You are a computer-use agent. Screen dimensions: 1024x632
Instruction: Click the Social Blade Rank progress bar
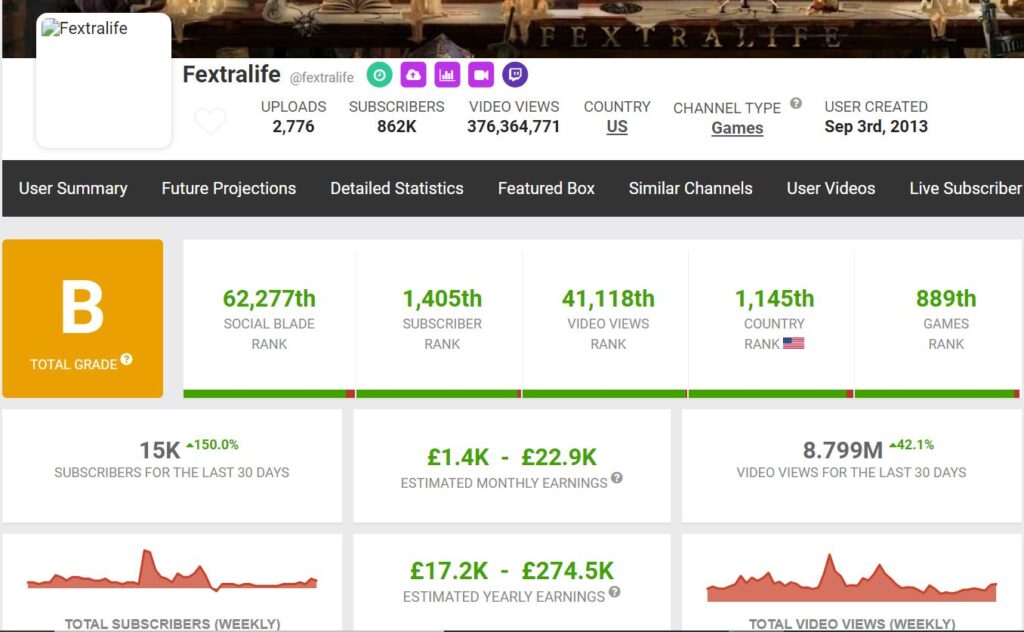(269, 394)
